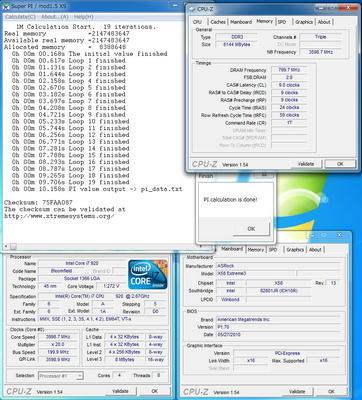Viewport: 362px width, 400px height.
Task: Select the CPU tab in top CPU-Z
Action: (197, 22)
